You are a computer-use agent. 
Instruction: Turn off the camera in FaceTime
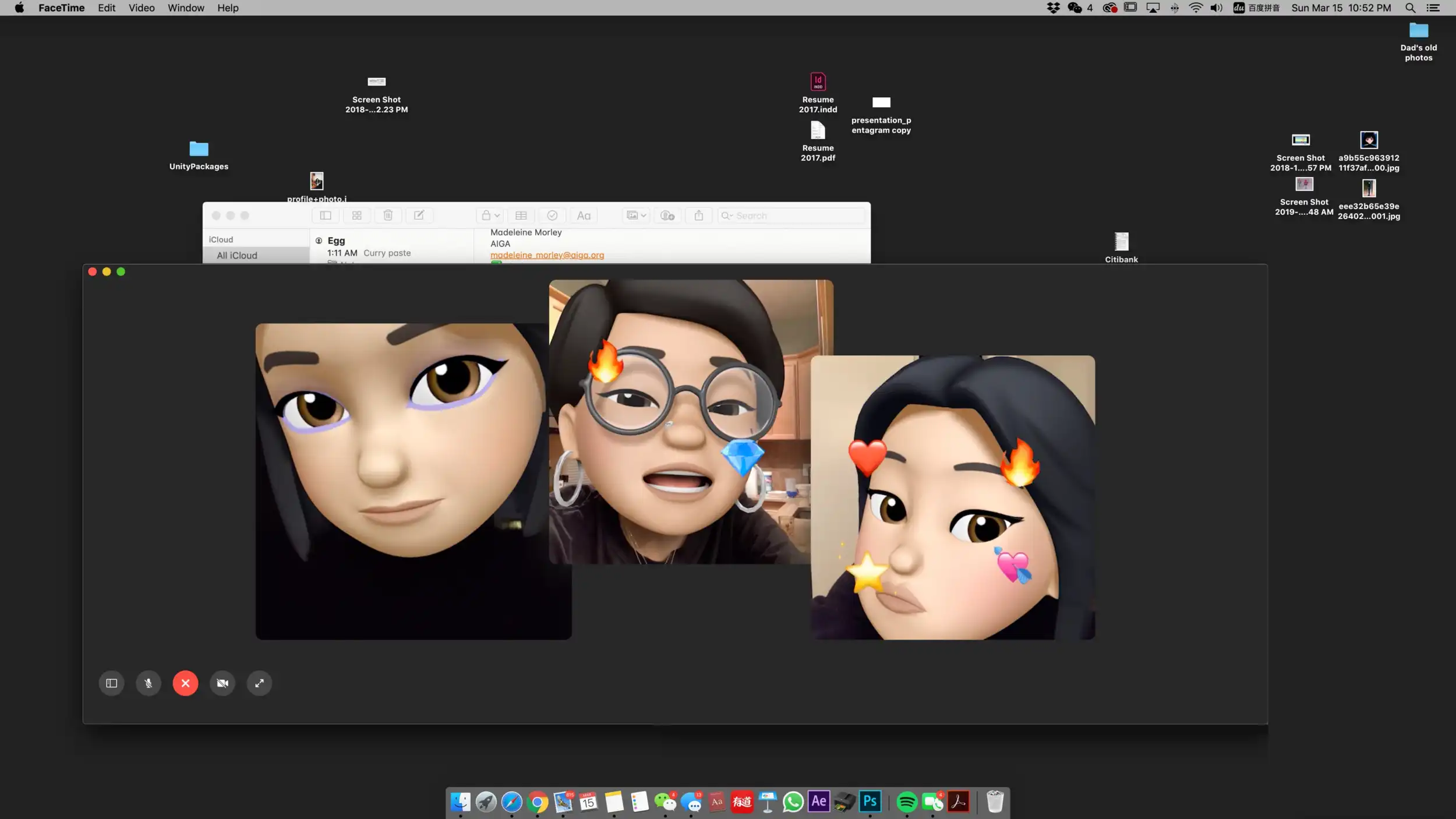[x=222, y=683]
